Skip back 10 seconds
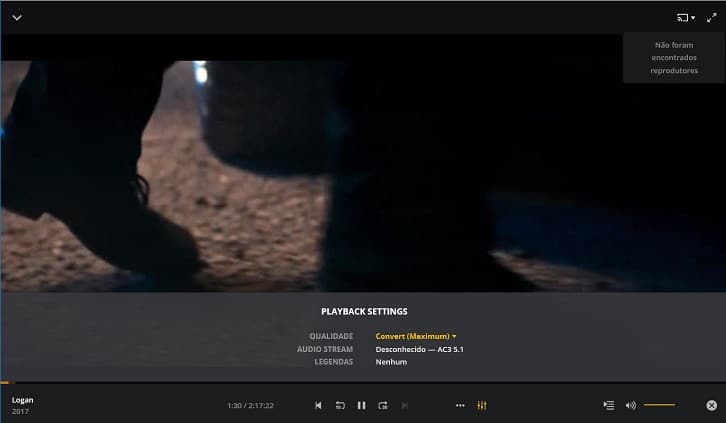 click(340, 405)
